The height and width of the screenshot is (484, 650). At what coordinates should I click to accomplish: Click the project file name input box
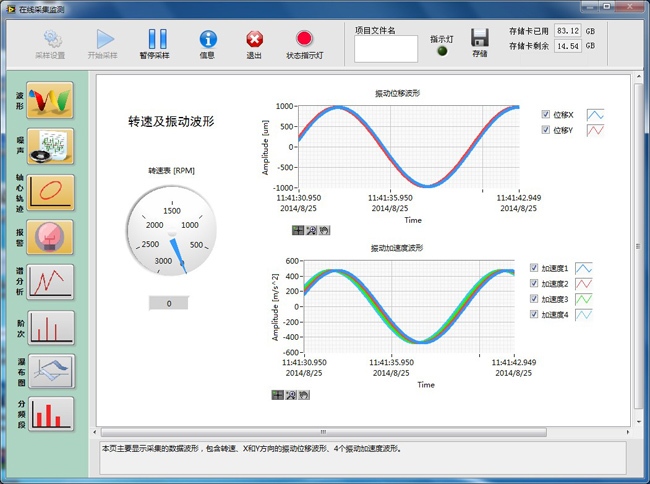pyautogui.click(x=386, y=49)
